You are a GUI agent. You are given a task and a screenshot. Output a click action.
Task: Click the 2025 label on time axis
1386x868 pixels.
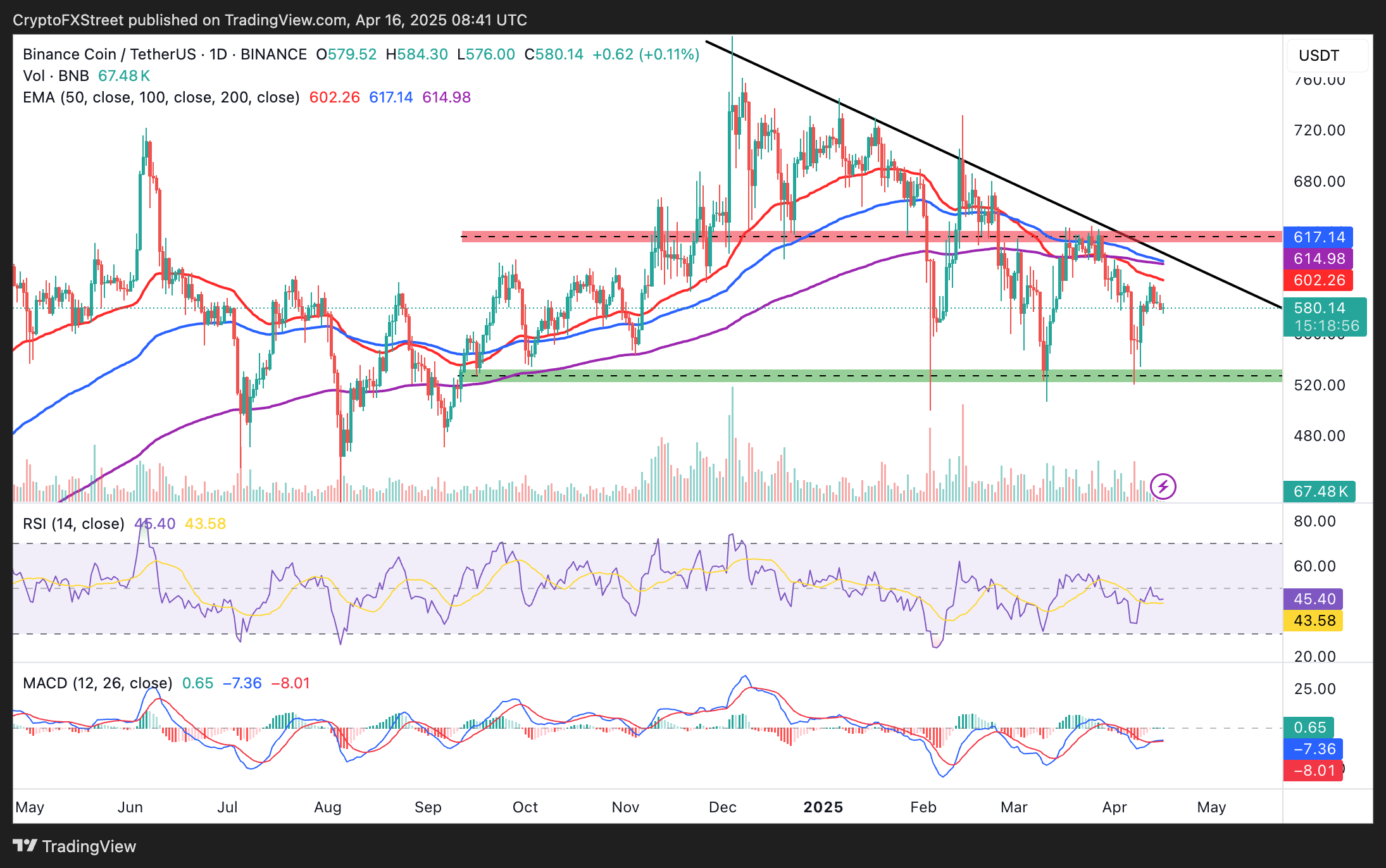(823, 807)
